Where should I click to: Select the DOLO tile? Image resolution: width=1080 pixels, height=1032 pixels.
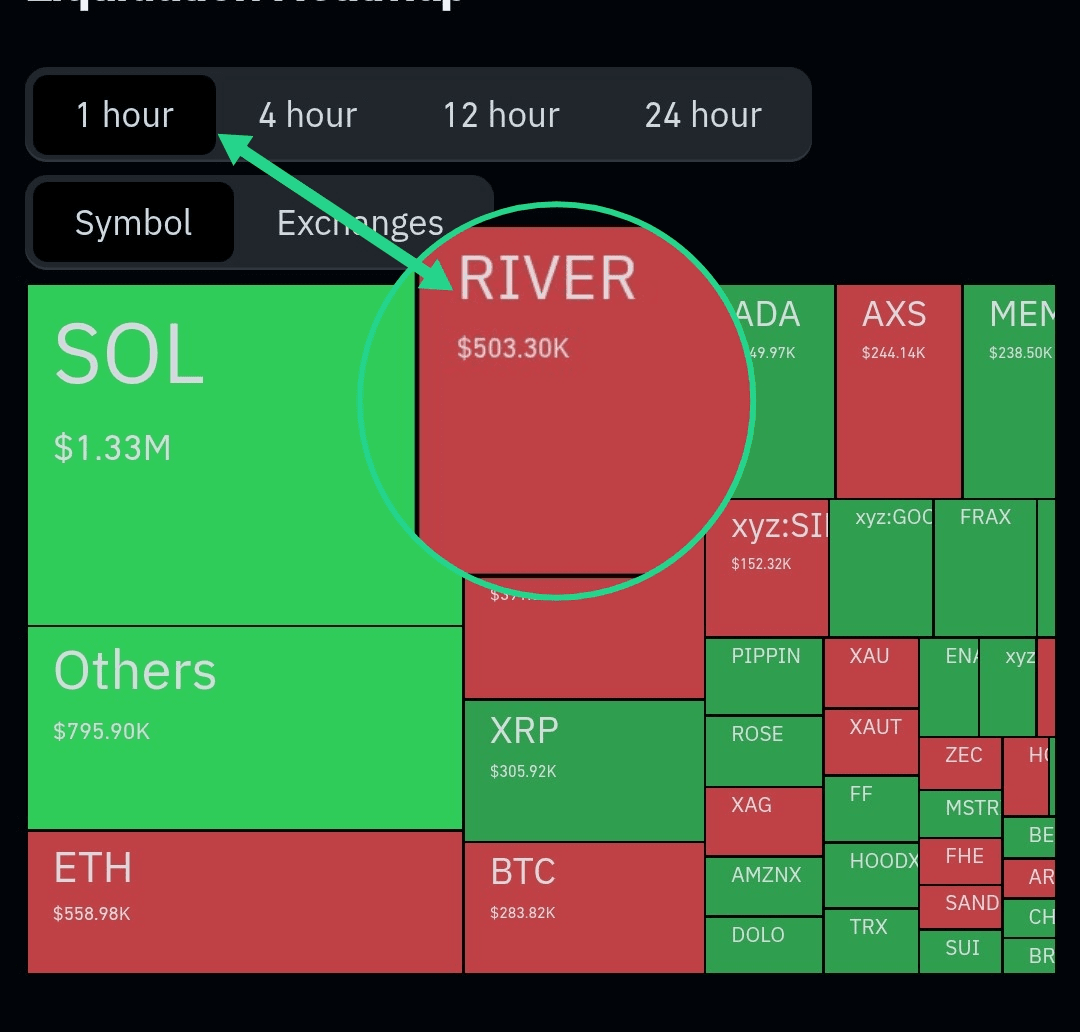(765, 945)
